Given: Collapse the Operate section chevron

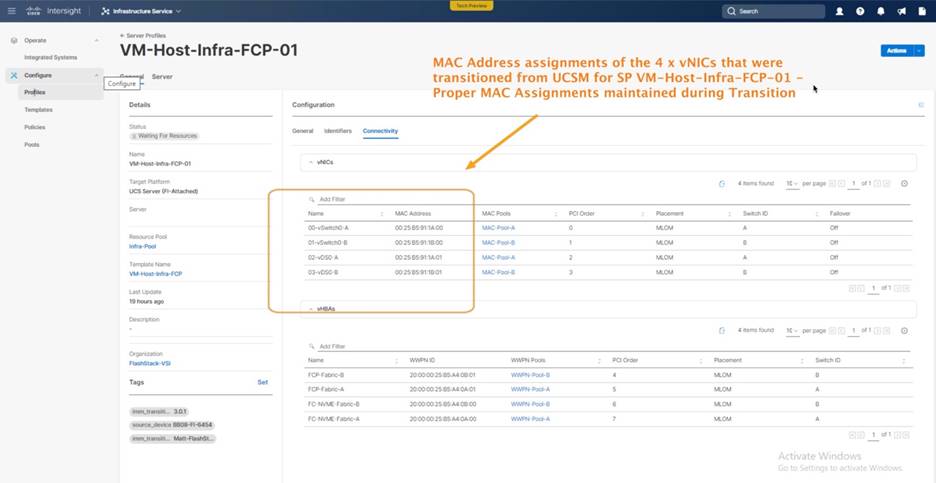Looking at the screenshot, I should click(x=97, y=41).
